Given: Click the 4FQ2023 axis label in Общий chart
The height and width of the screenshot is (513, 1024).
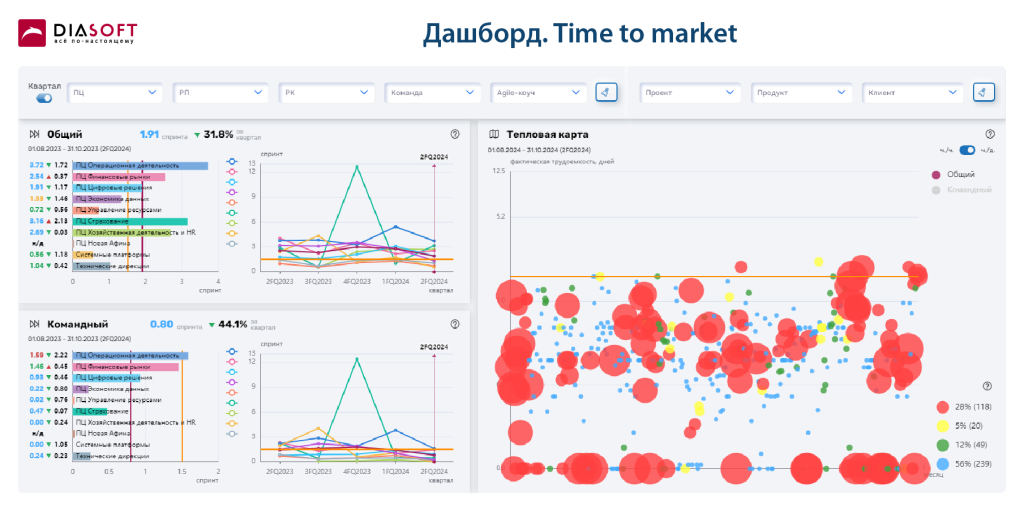Looking at the screenshot, I should 357,281.
